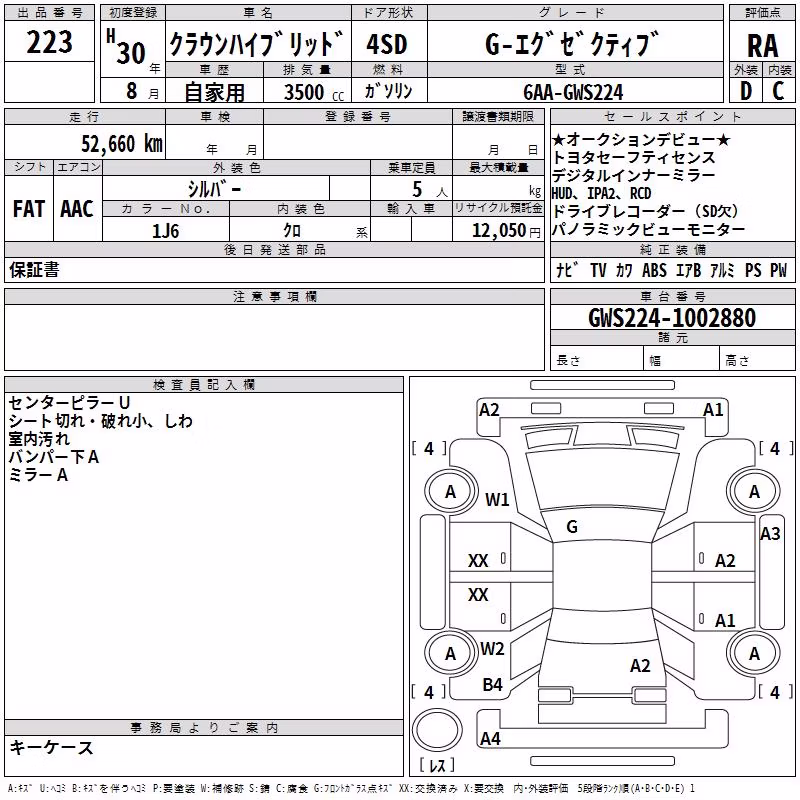800x800 pixels.
Task: Click air conditioner value AAC
Action: 77,209
